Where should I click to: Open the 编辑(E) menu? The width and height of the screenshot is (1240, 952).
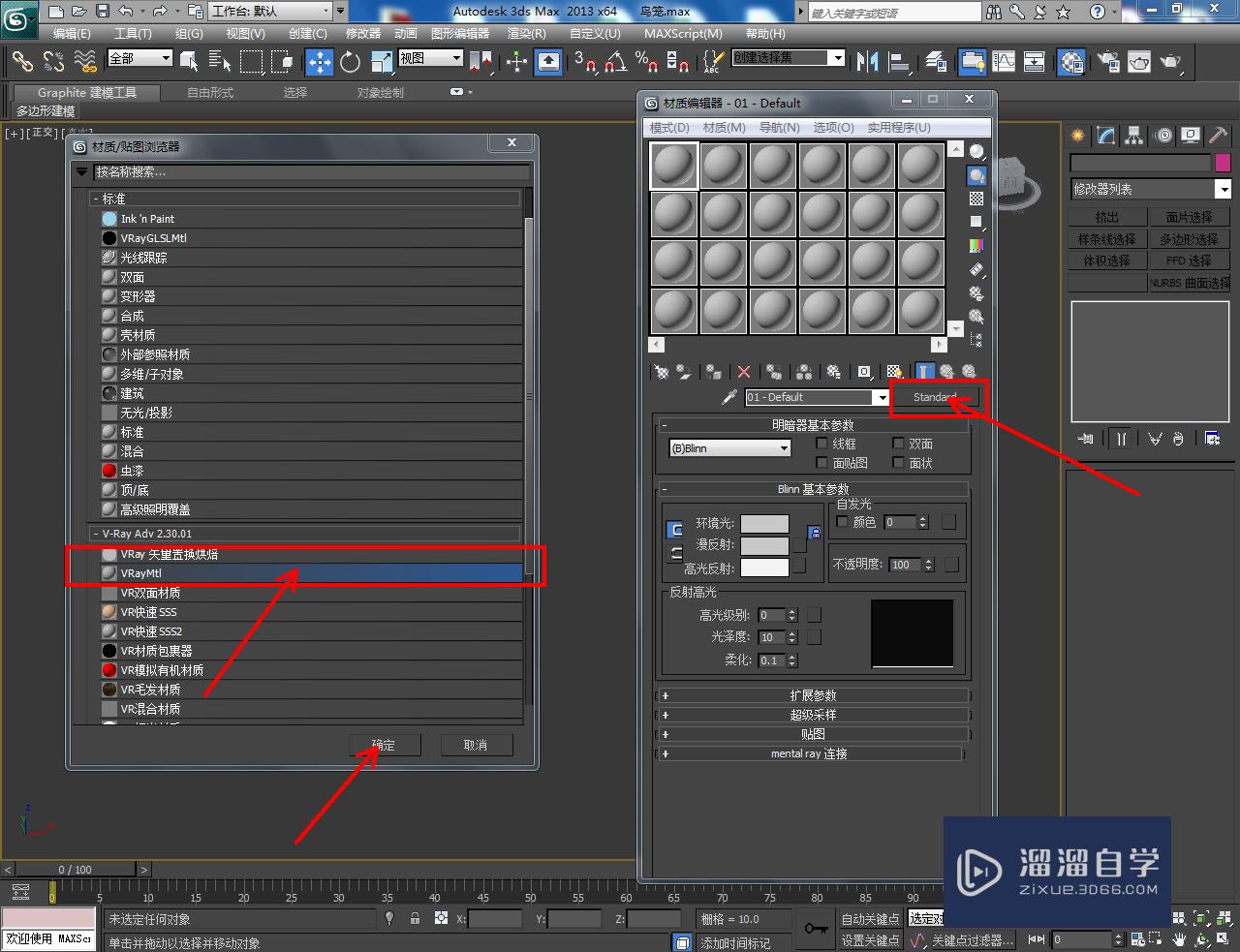pos(72,33)
